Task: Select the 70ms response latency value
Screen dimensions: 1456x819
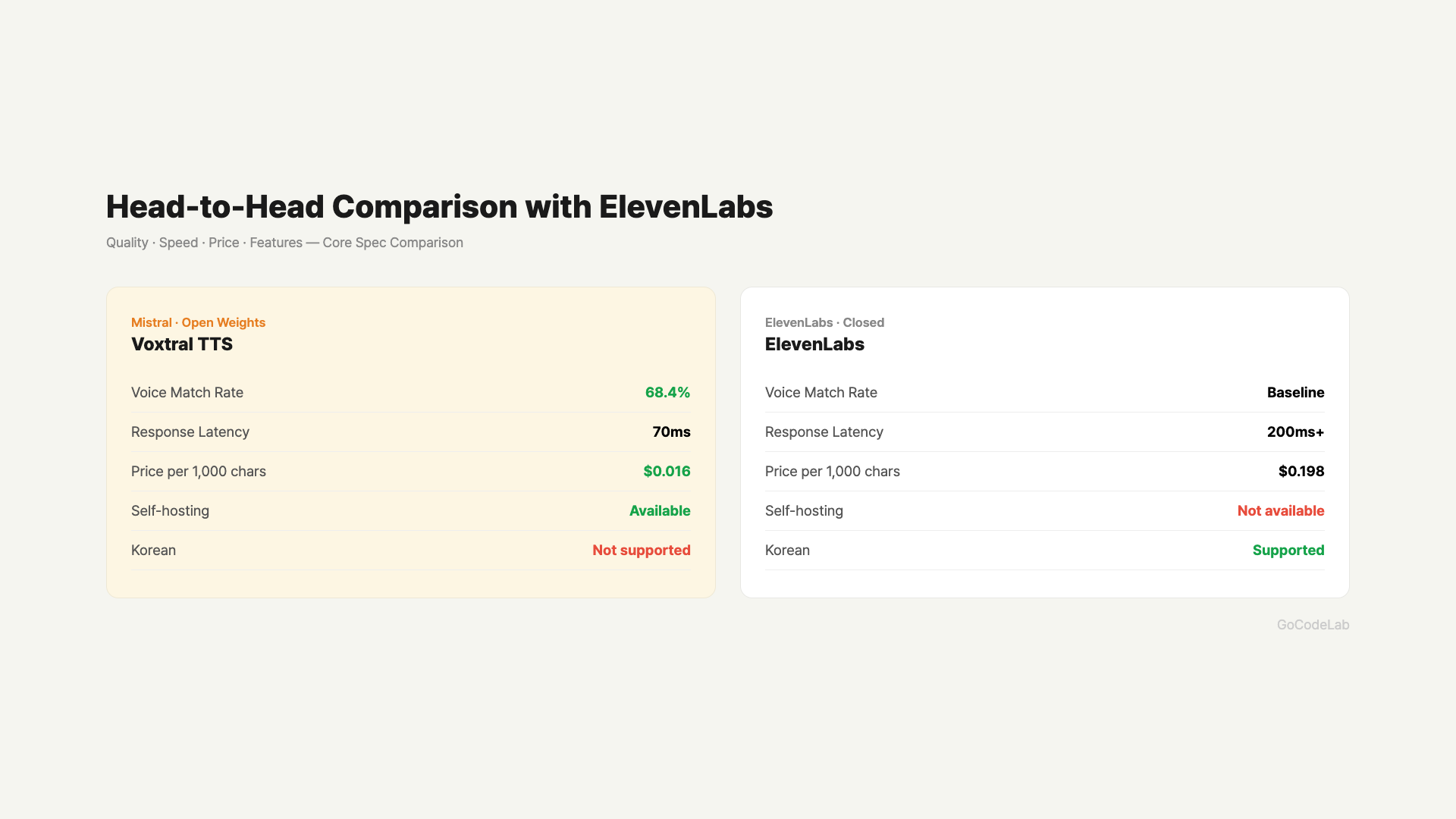Action: coord(671,432)
